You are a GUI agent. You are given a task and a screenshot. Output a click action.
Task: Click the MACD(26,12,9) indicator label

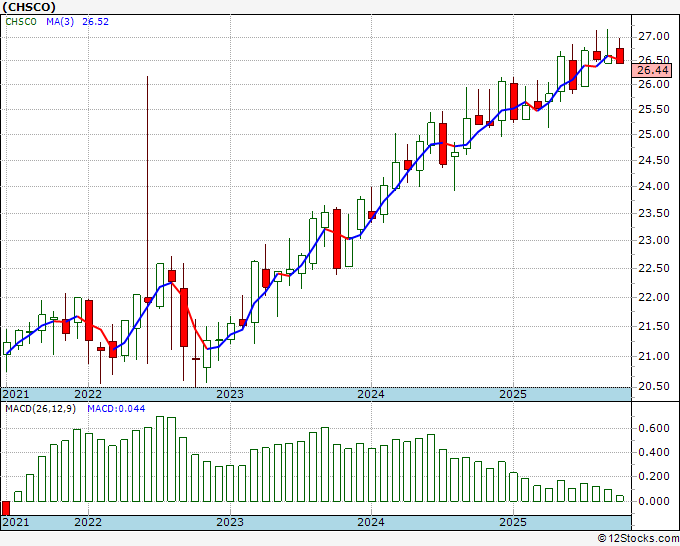point(40,409)
